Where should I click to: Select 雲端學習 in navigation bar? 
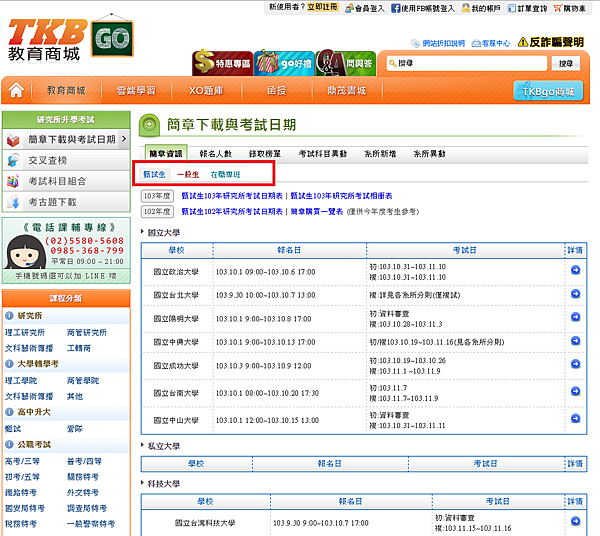click(136, 91)
